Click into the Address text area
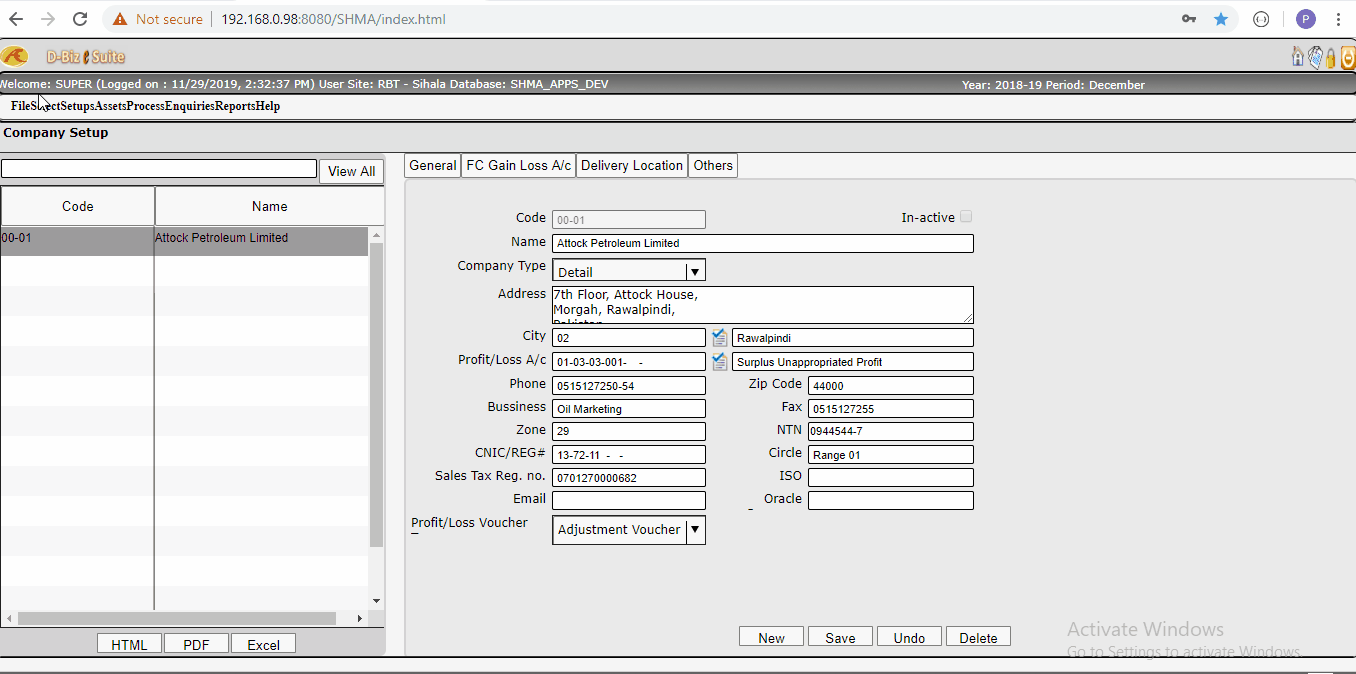 [763, 304]
